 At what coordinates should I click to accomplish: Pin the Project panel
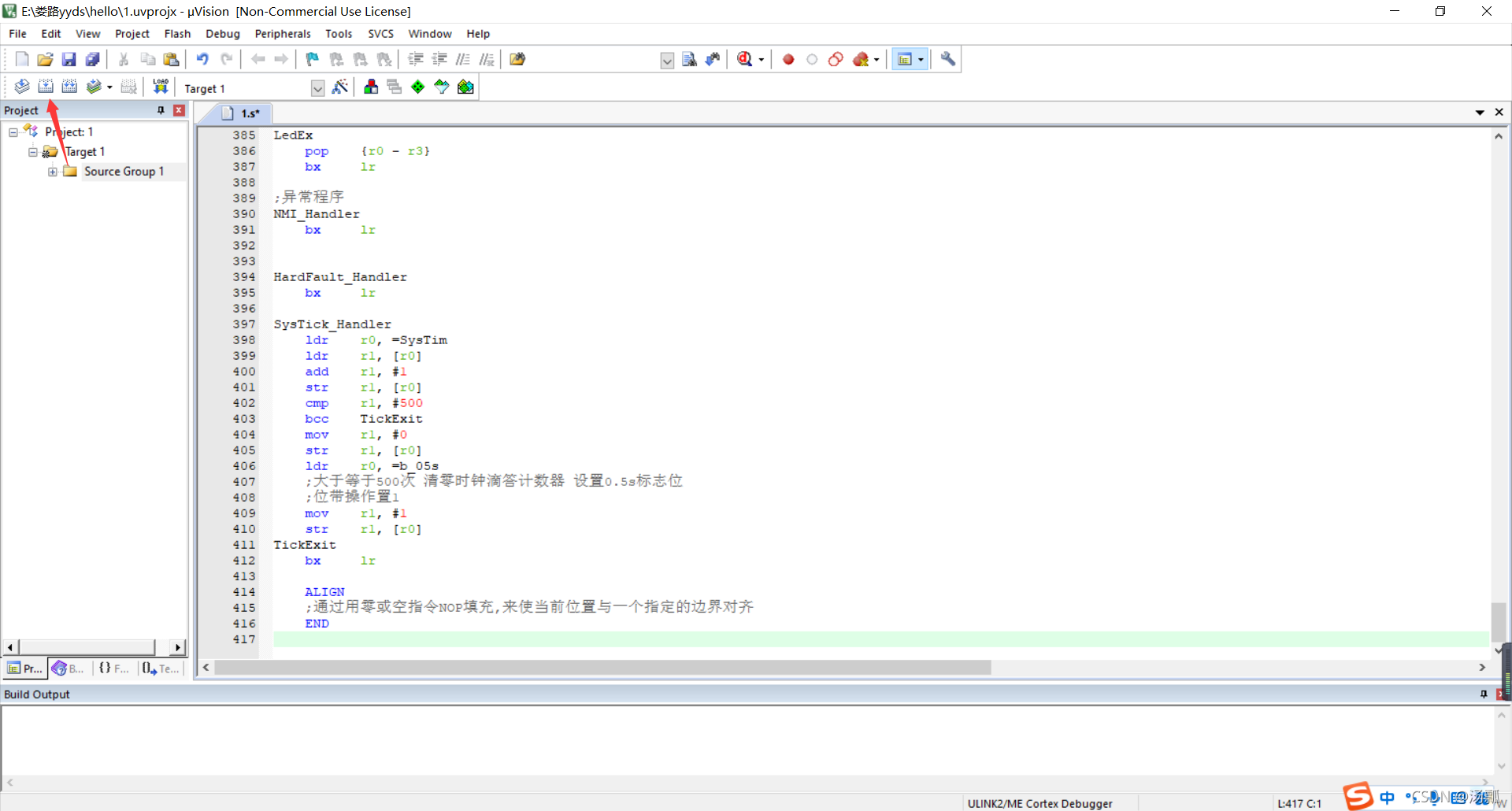click(x=161, y=110)
